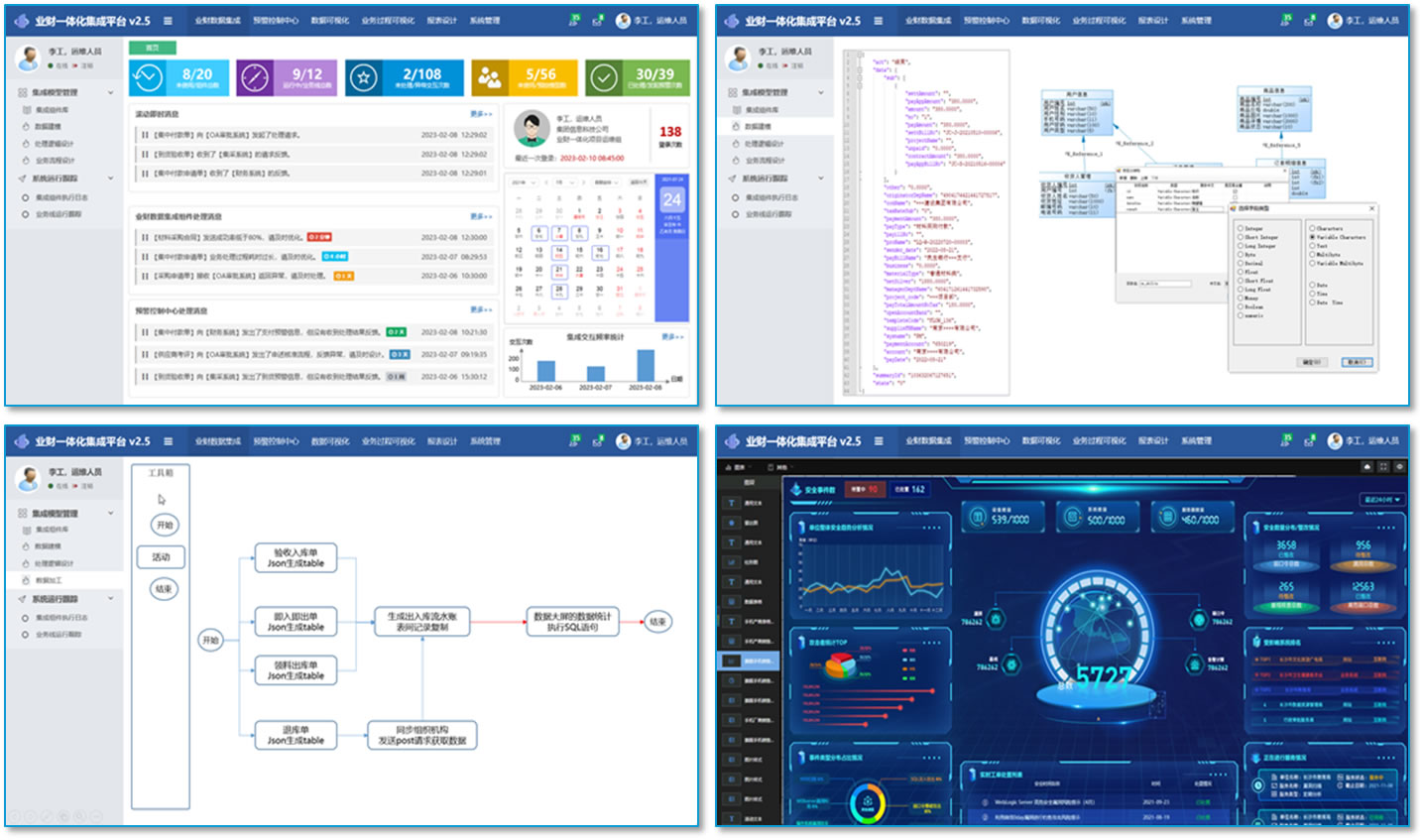Click the hamburger menu icon in the dashboard window
This screenshot has width=1423, height=840.
[168, 21]
